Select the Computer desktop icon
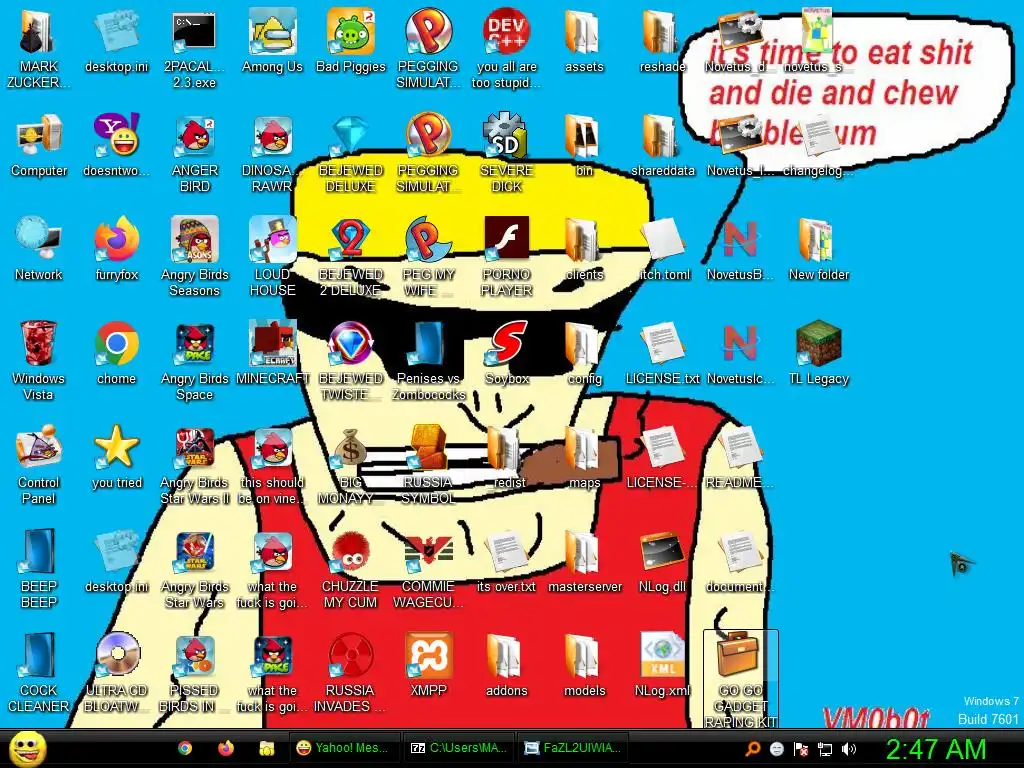Screen dimensions: 1024x768 coord(39,145)
